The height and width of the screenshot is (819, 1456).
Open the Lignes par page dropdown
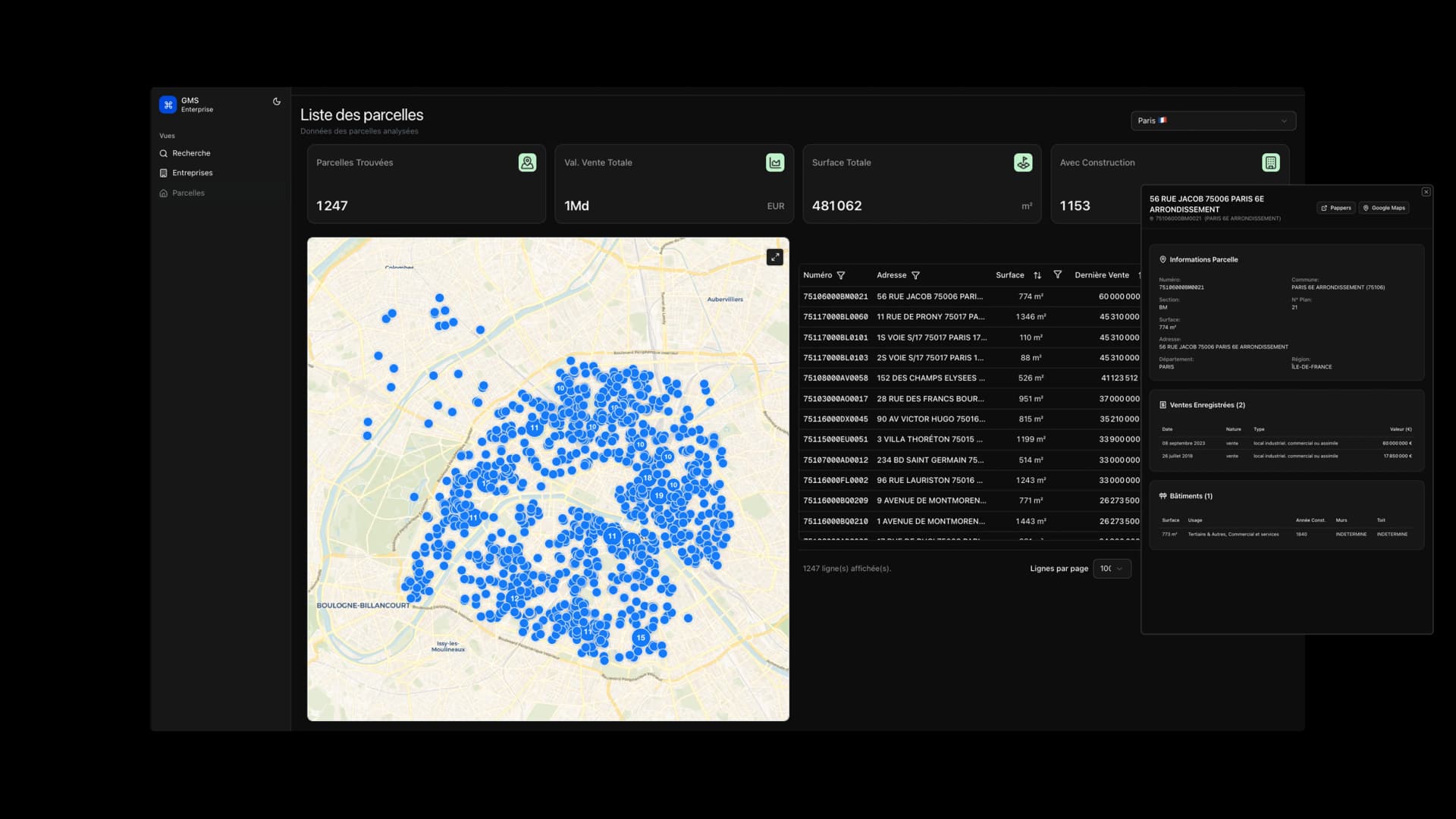click(x=1112, y=569)
